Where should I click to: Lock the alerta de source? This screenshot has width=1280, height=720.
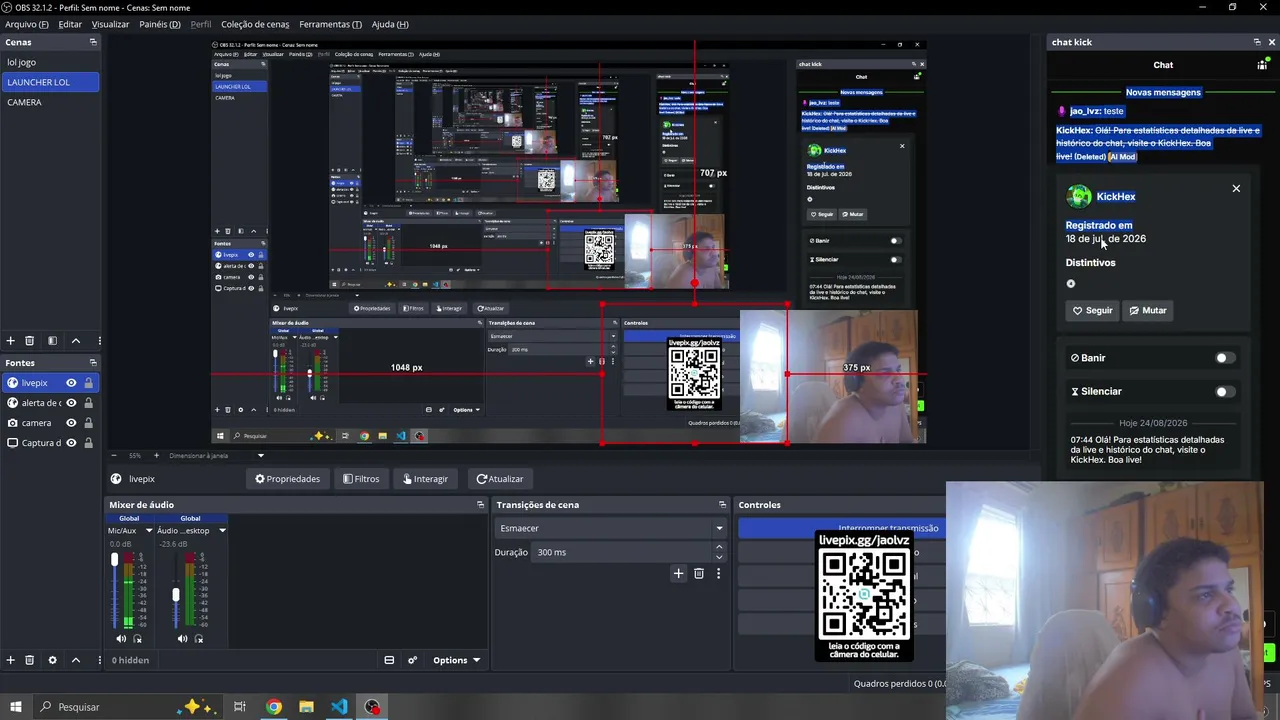click(x=88, y=403)
